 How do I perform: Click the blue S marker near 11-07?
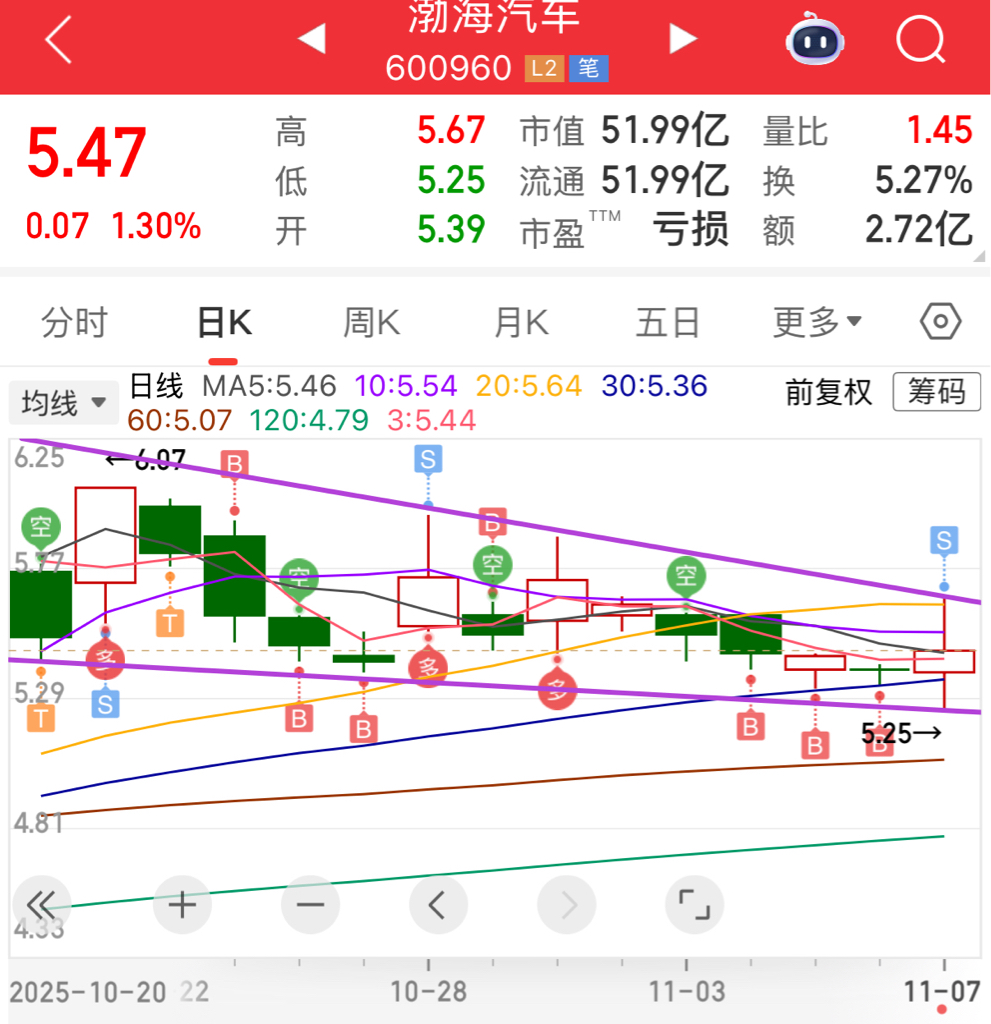pyautogui.click(x=944, y=541)
